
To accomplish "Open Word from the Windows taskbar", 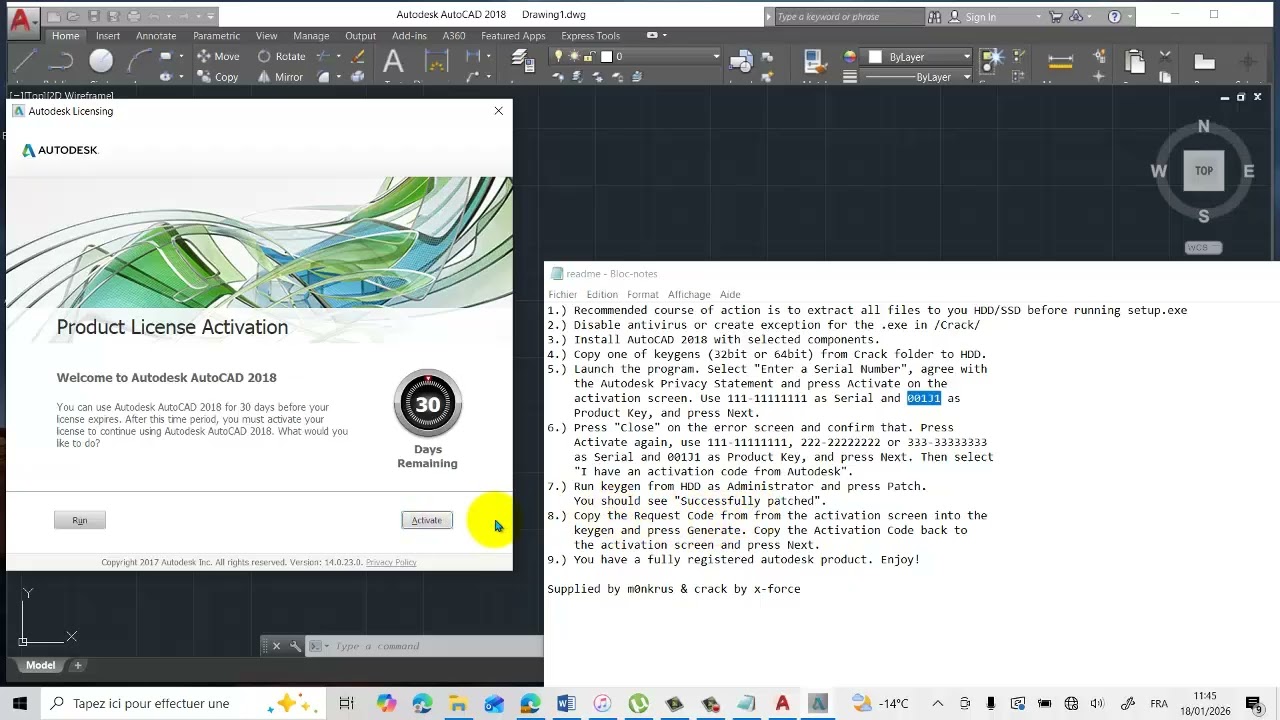I will [x=566, y=703].
